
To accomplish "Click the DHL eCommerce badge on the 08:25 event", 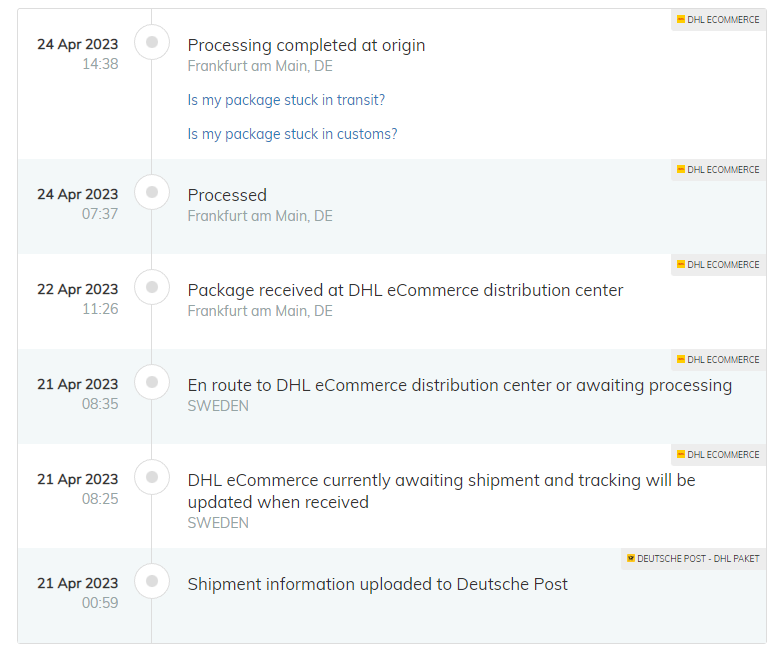I will tap(718, 455).
